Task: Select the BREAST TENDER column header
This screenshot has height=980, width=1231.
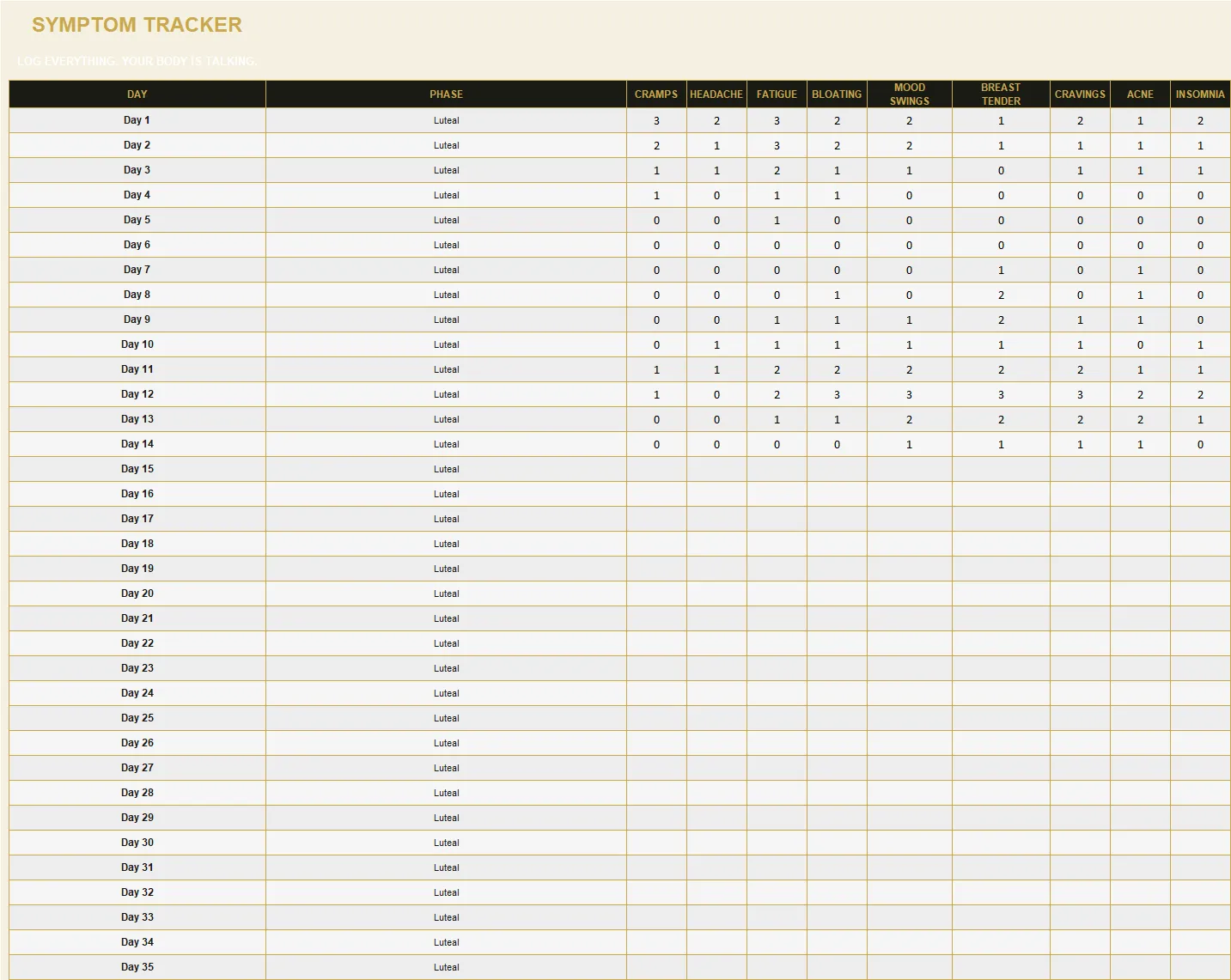Action: pyautogui.click(x=1001, y=94)
